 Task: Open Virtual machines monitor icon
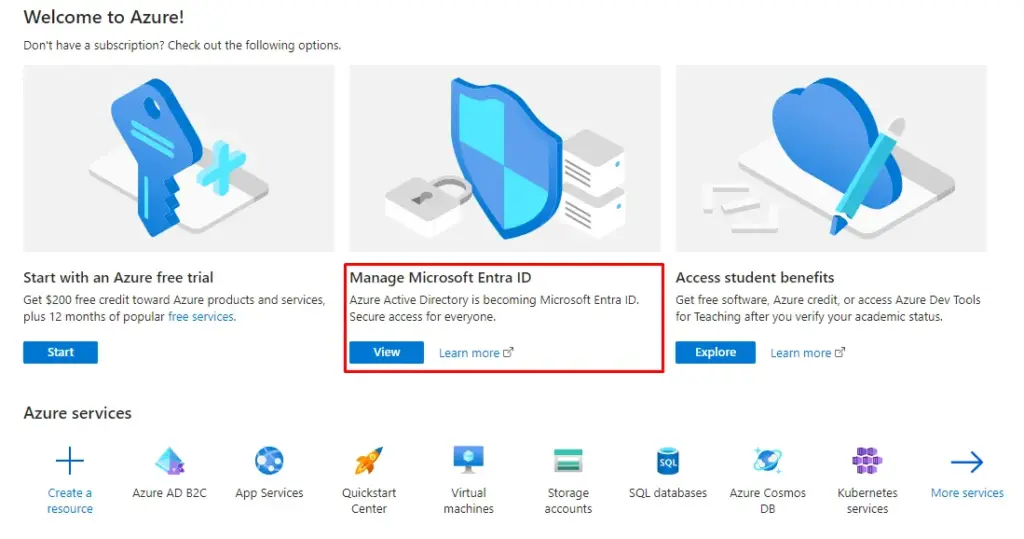click(468, 460)
